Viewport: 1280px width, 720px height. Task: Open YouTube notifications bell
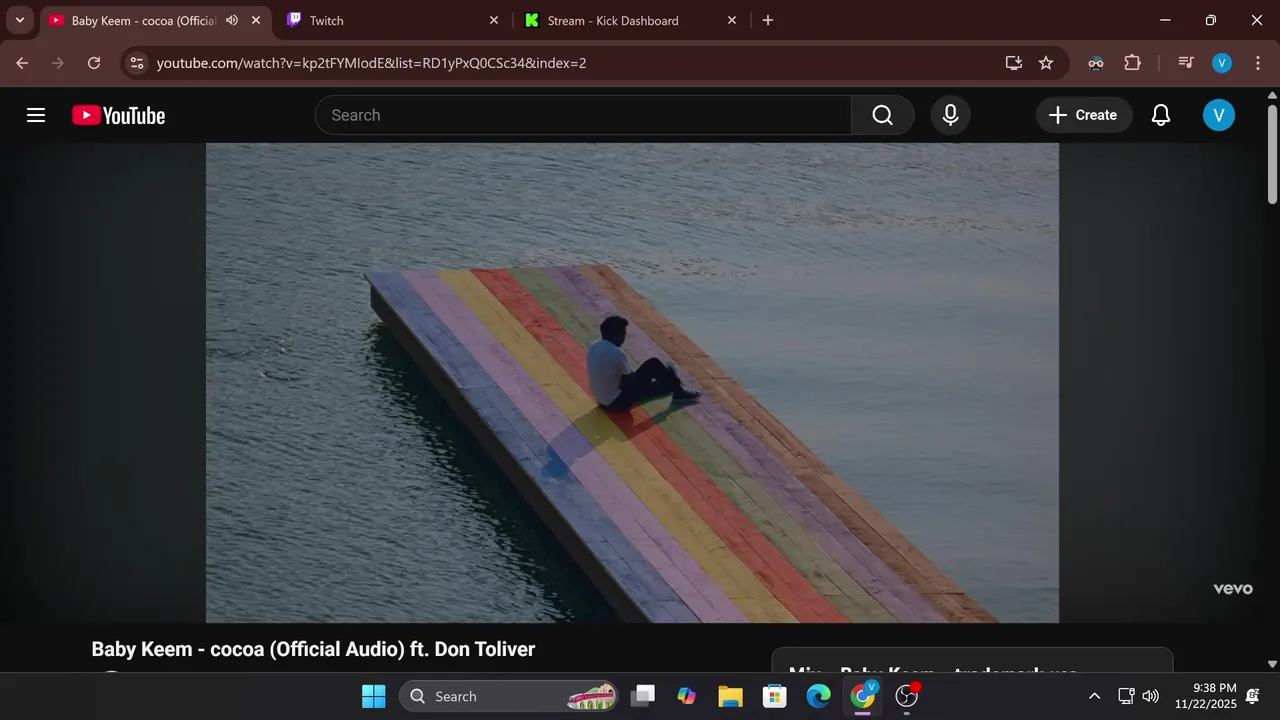pos(1161,115)
